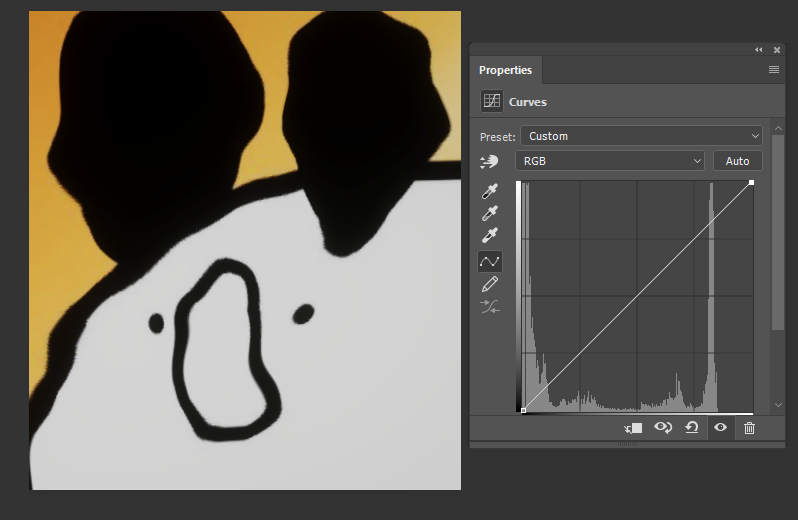This screenshot has width=798, height=520.
Task: Click the vertical scrollbar down arrow
Action: pos(778,405)
